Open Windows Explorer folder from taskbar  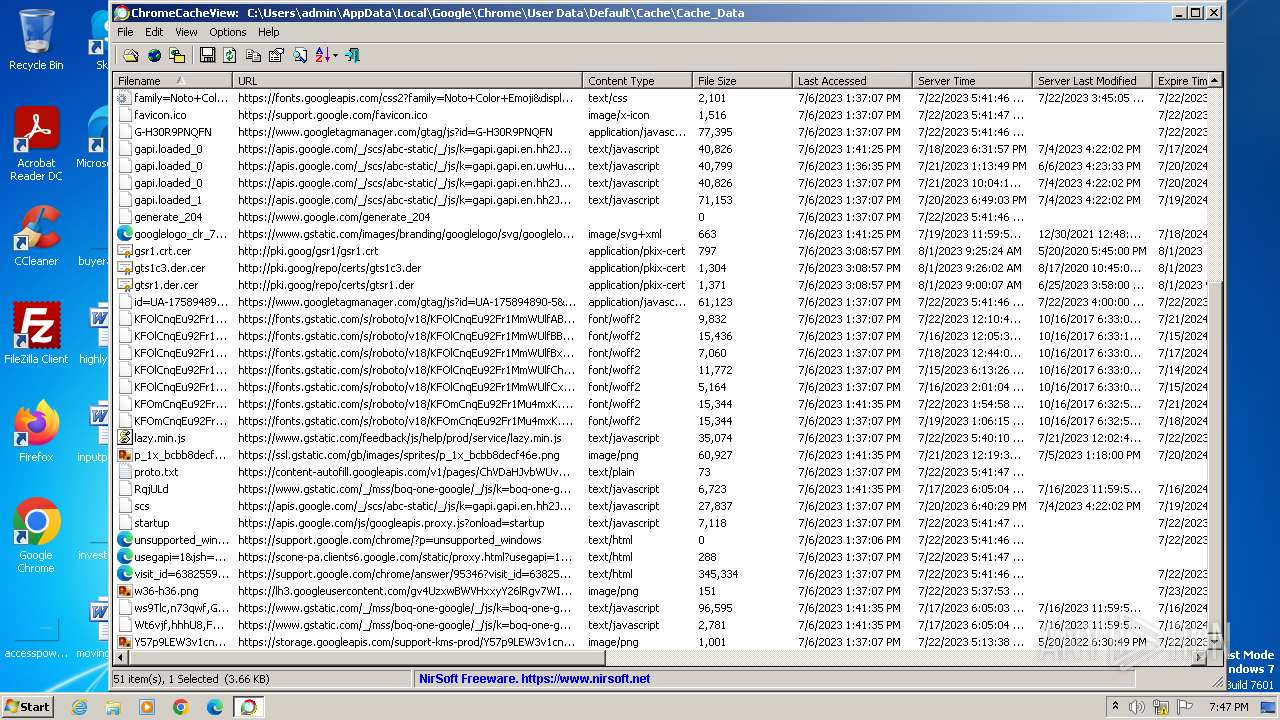click(x=113, y=707)
